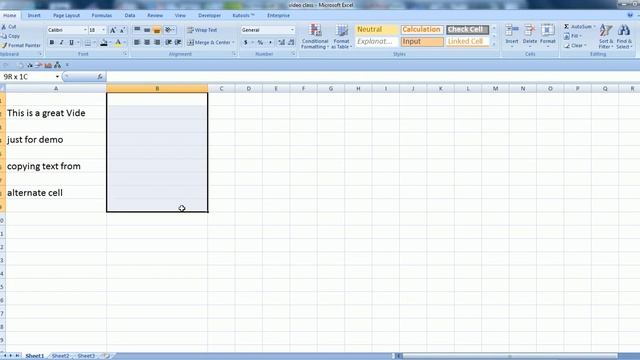The width and height of the screenshot is (640, 360).
Task: Open the Formulas ribbon tab
Action: 102,16
